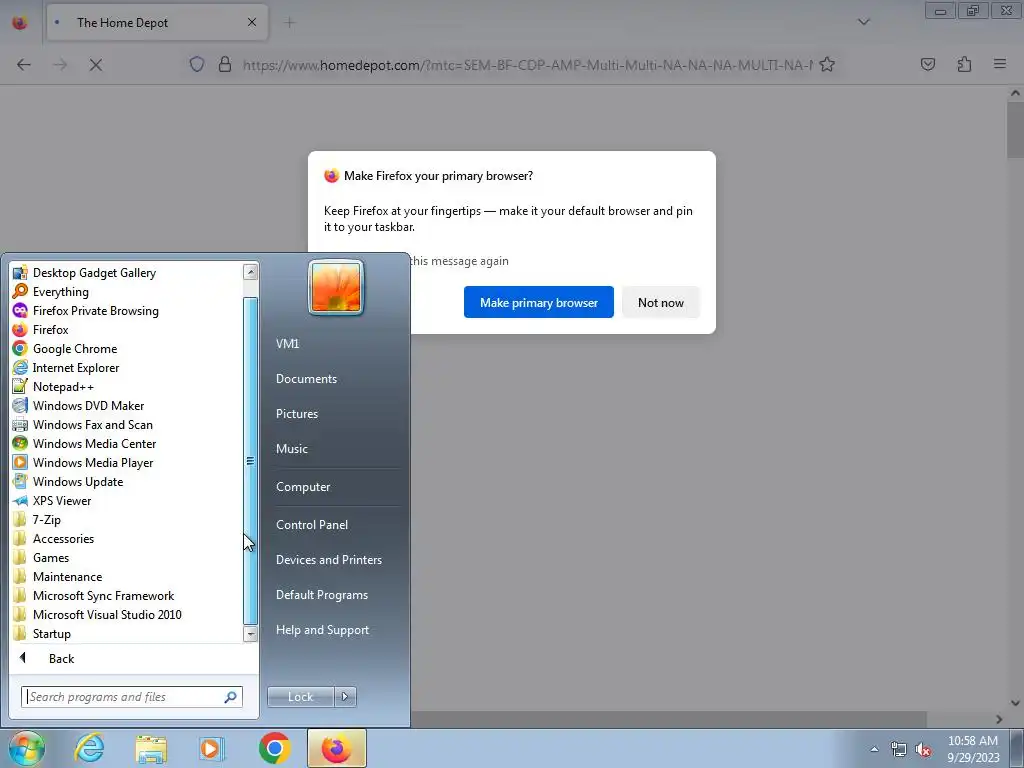
Task: Open Computer from Start menu
Action: 303,487
